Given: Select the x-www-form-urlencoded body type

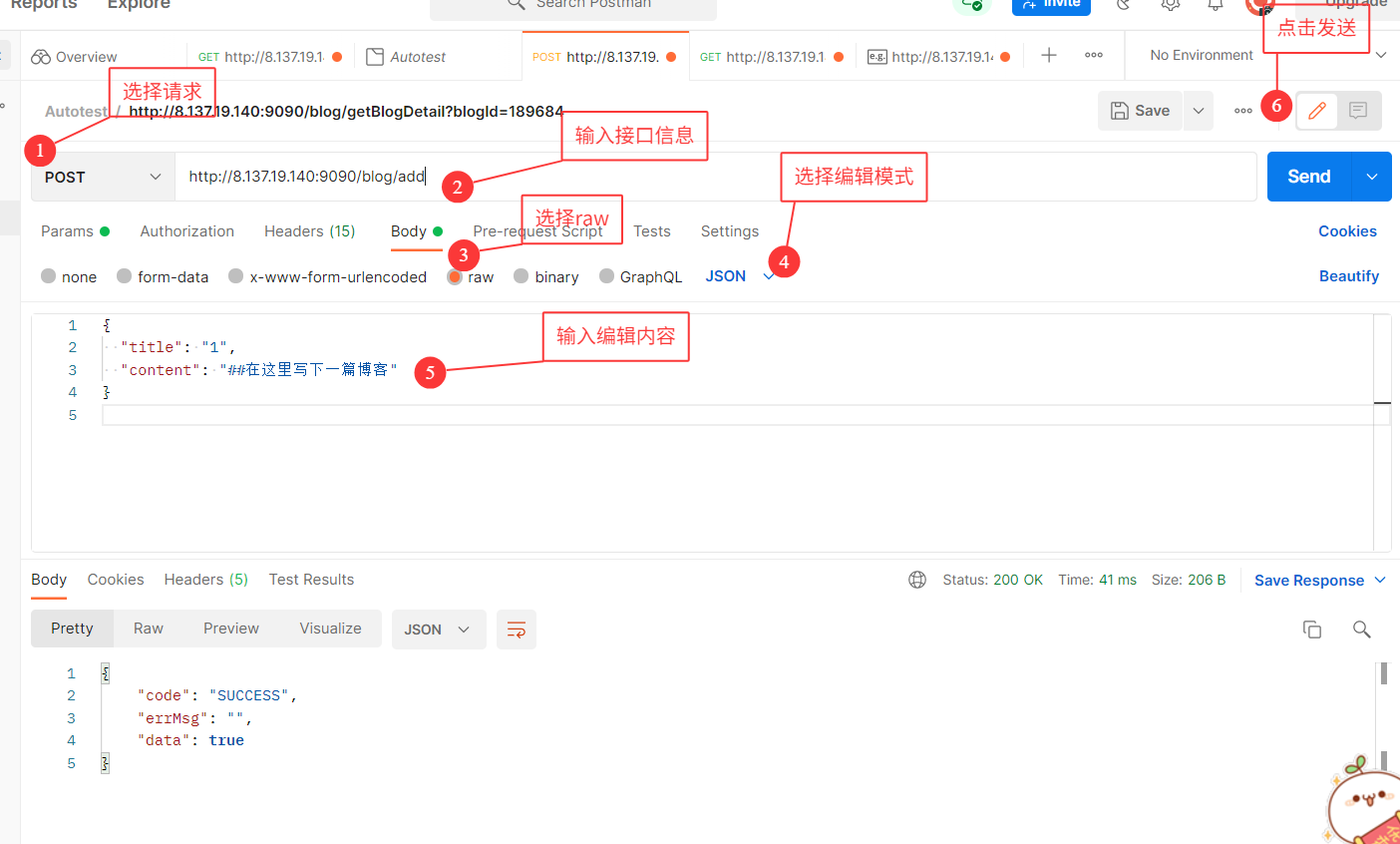Looking at the screenshot, I should point(327,276).
